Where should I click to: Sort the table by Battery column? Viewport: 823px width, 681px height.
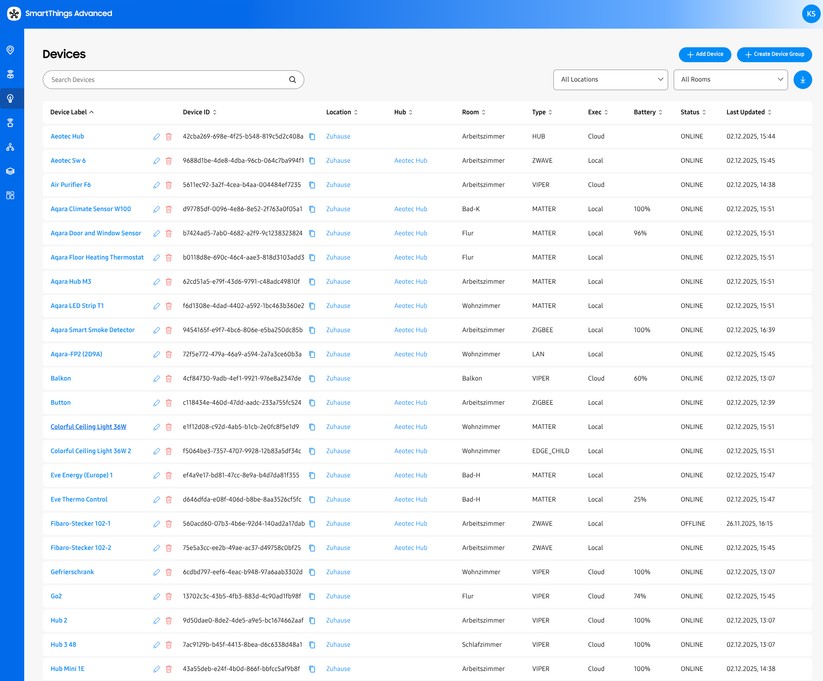[x=661, y=111]
